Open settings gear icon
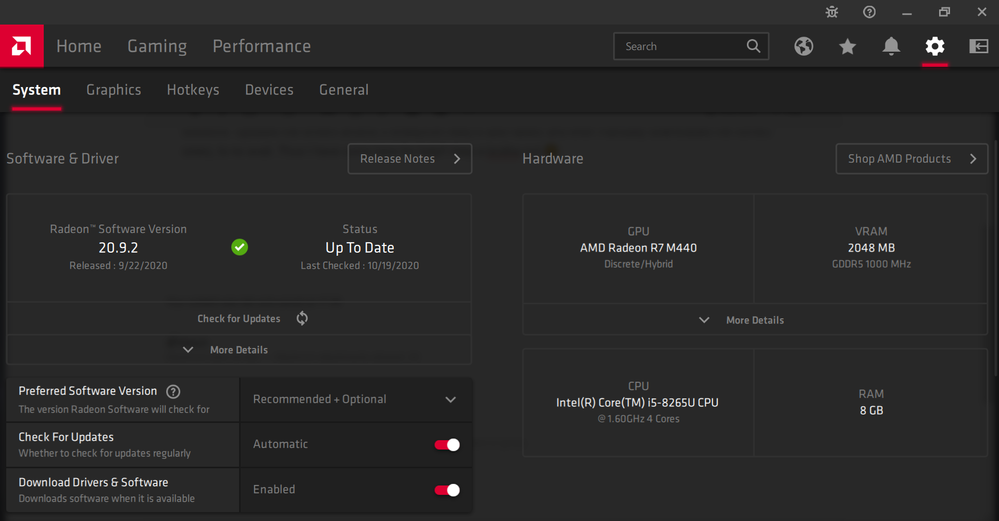 click(x=935, y=46)
